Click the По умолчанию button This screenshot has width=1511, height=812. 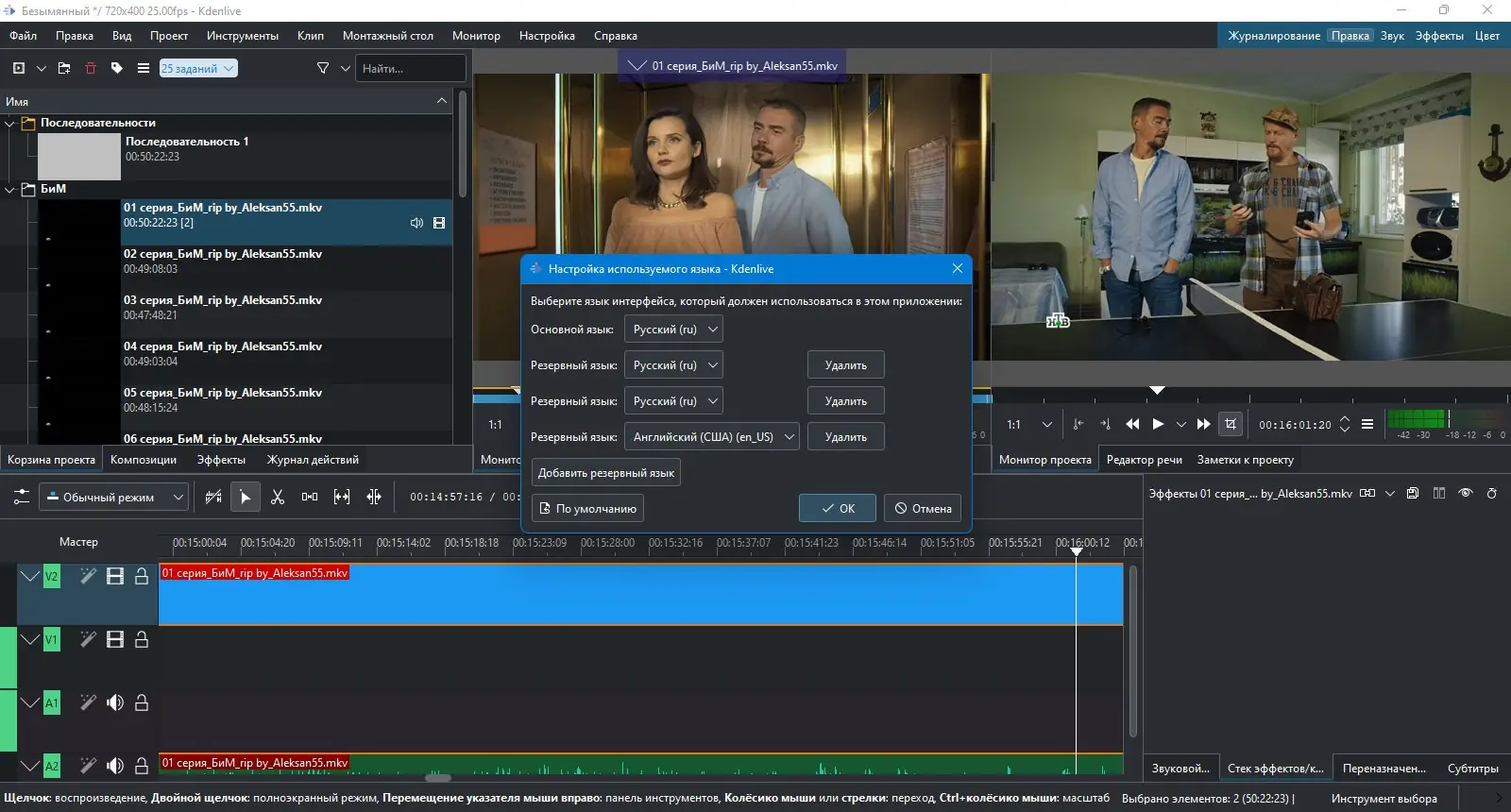point(587,509)
